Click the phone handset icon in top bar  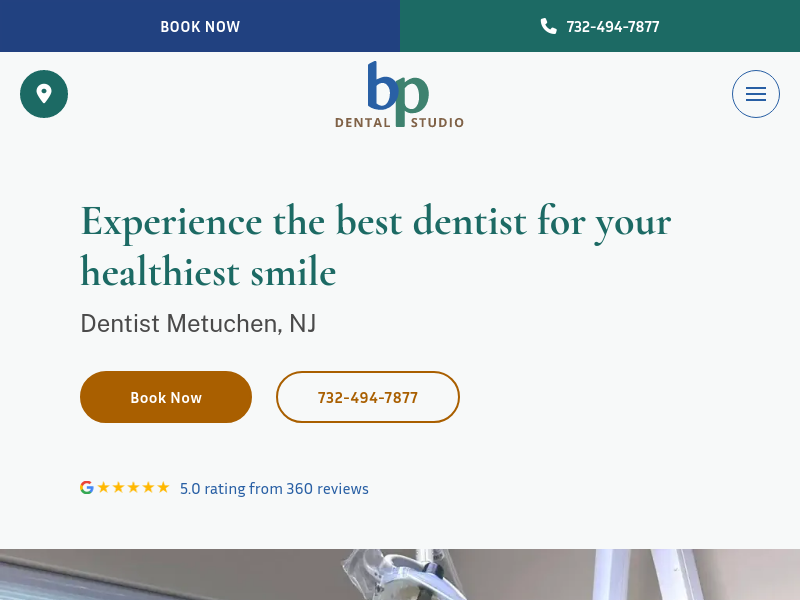pyautogui.click(x=548, y=26)
